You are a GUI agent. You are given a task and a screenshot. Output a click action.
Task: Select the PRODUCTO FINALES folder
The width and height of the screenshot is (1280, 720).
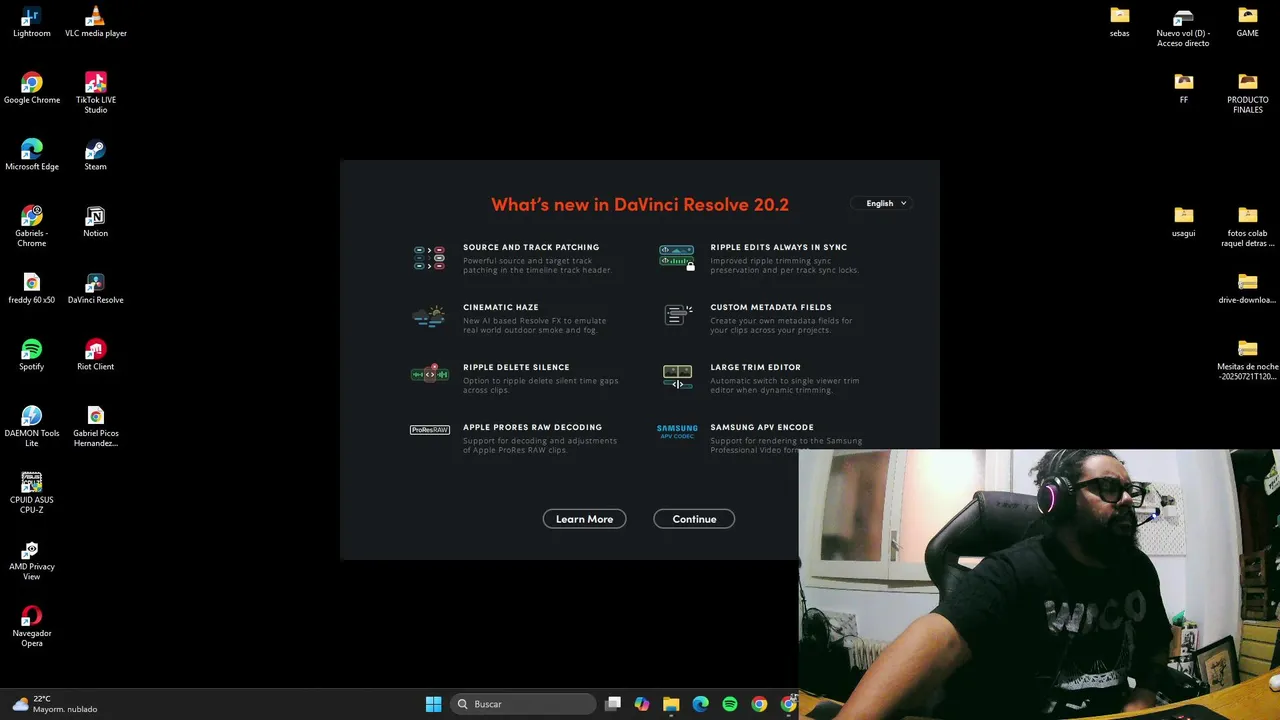coord(1248,93)
